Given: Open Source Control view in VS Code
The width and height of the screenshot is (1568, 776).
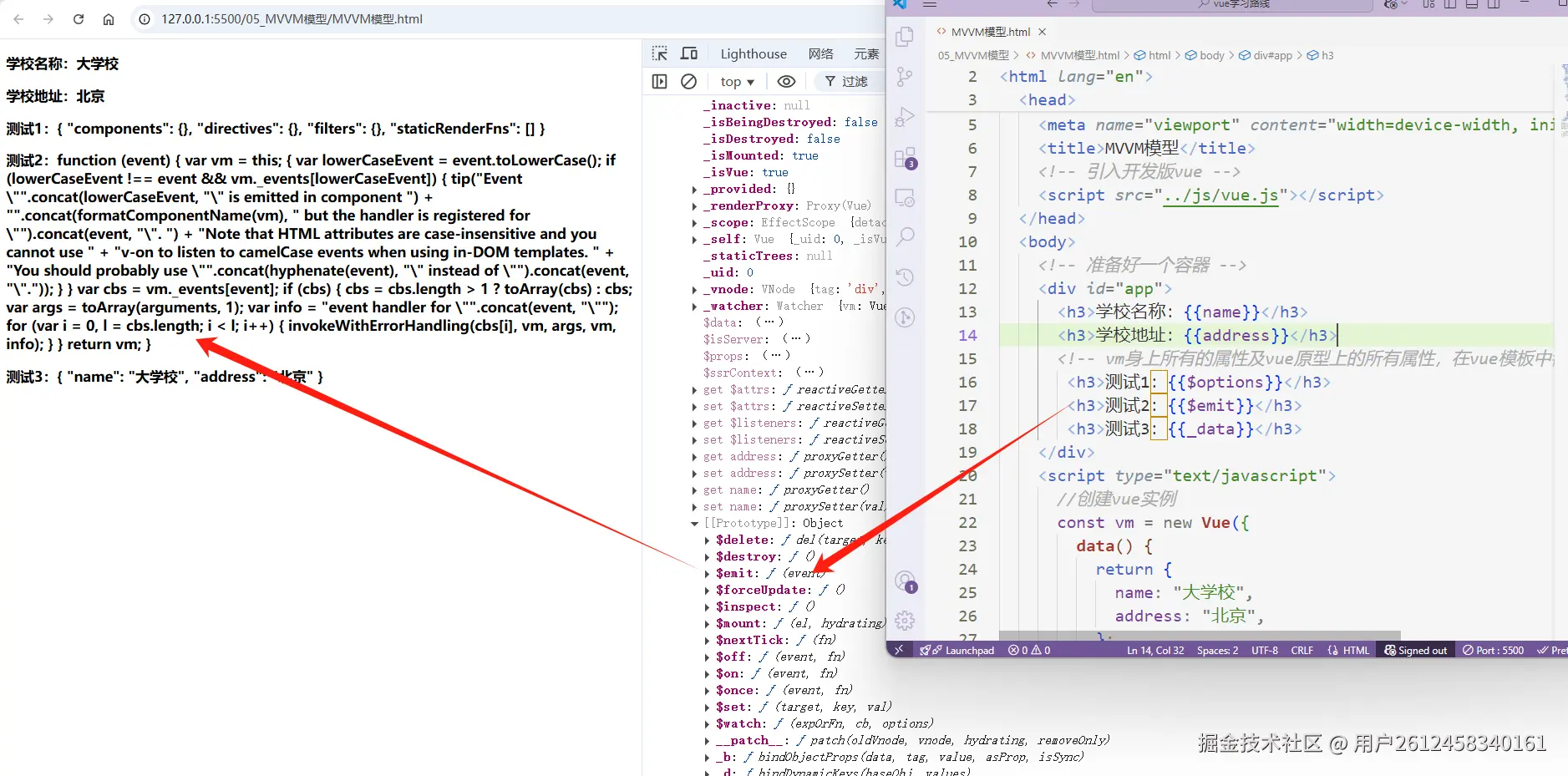Looking at the screenshot, I should (905, 77).
